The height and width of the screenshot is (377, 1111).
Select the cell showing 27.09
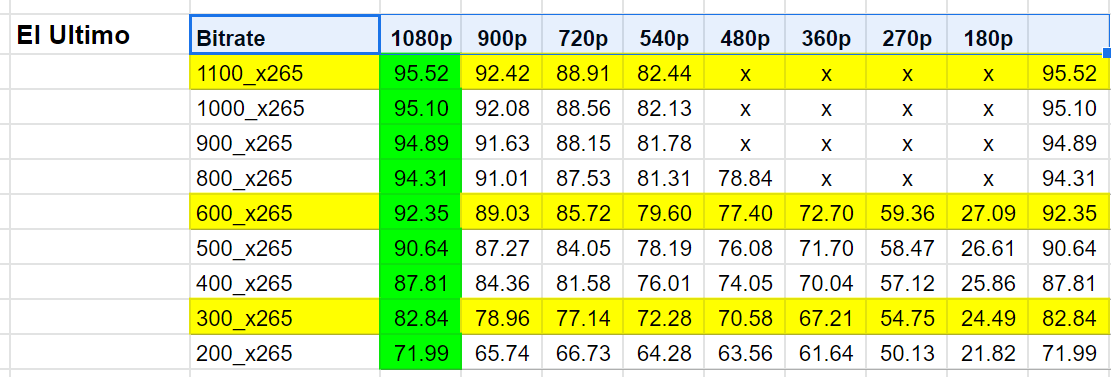coord(988,213)
